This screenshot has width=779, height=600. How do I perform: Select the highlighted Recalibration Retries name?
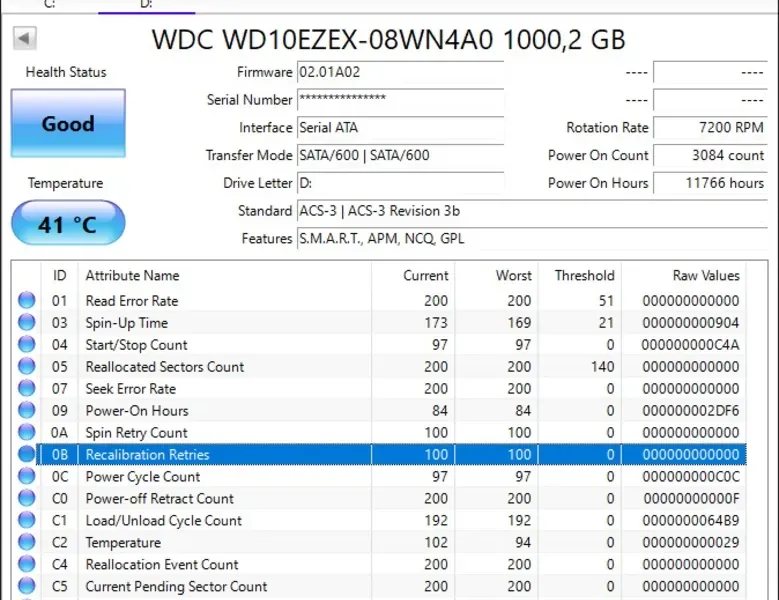click(147, 454)
